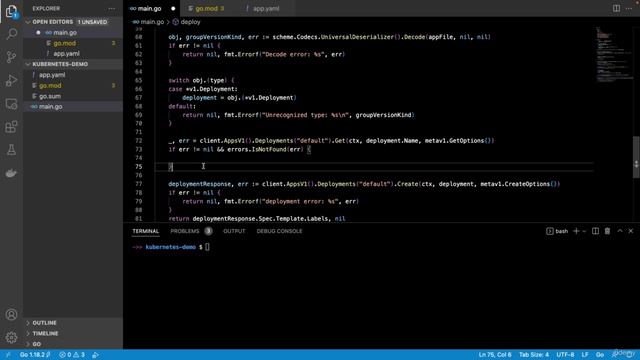Open the Search view icon
This screenshot has width=640, height=360.
pyautogui.click(x=11, y=33)
